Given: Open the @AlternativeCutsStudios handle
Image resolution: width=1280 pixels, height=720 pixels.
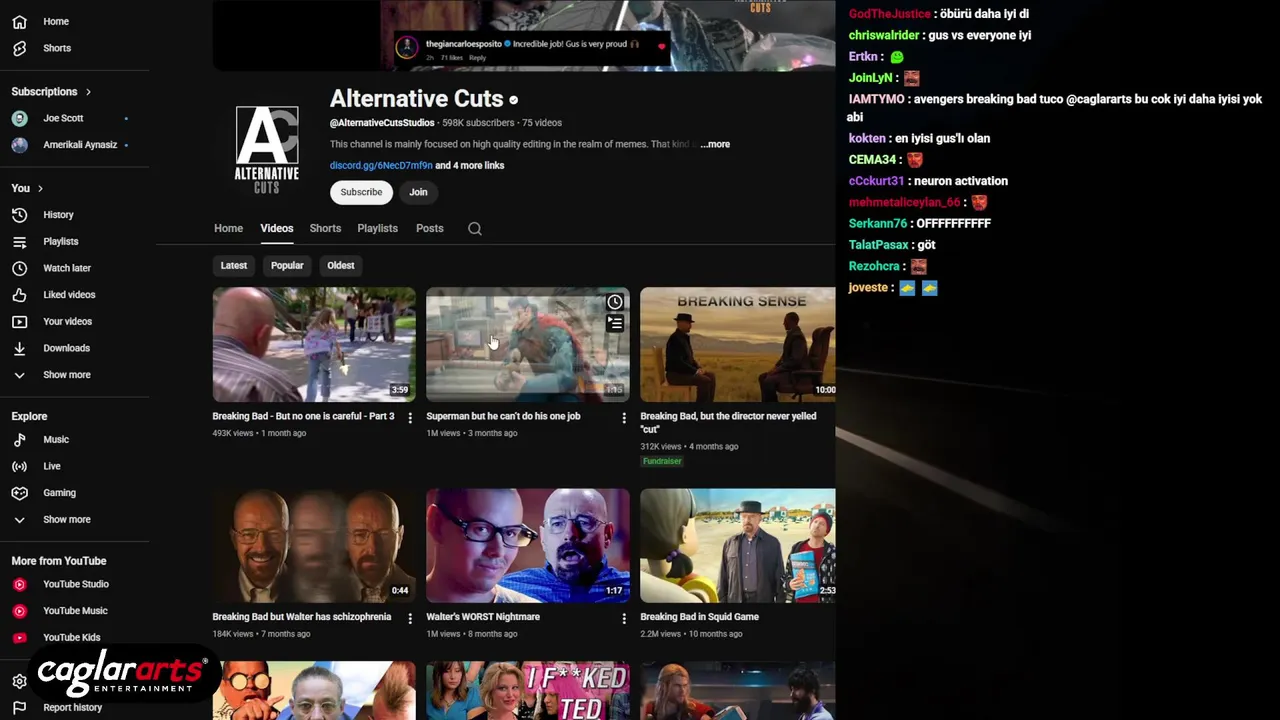Looking at the screenshot, I should tap(382, 123).
